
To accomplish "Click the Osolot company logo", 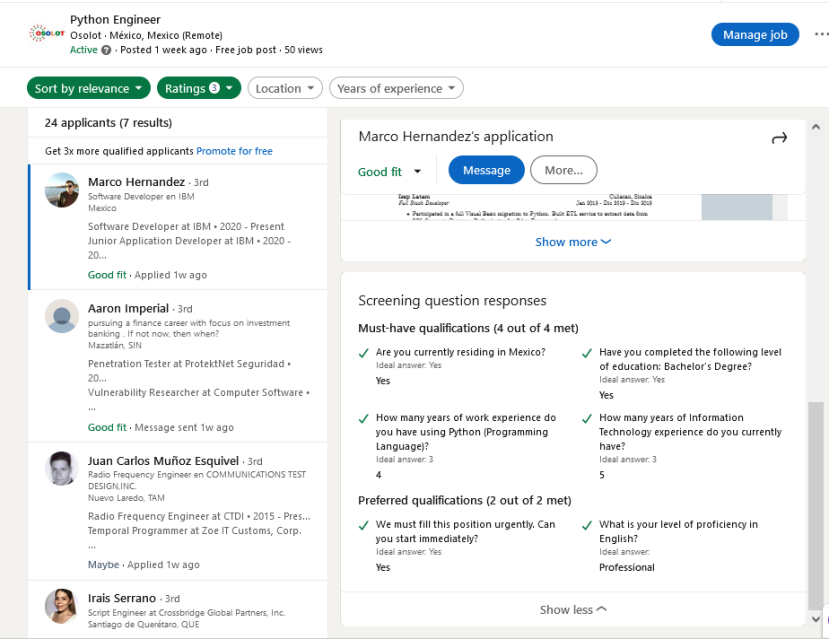I will pos(45,33).
